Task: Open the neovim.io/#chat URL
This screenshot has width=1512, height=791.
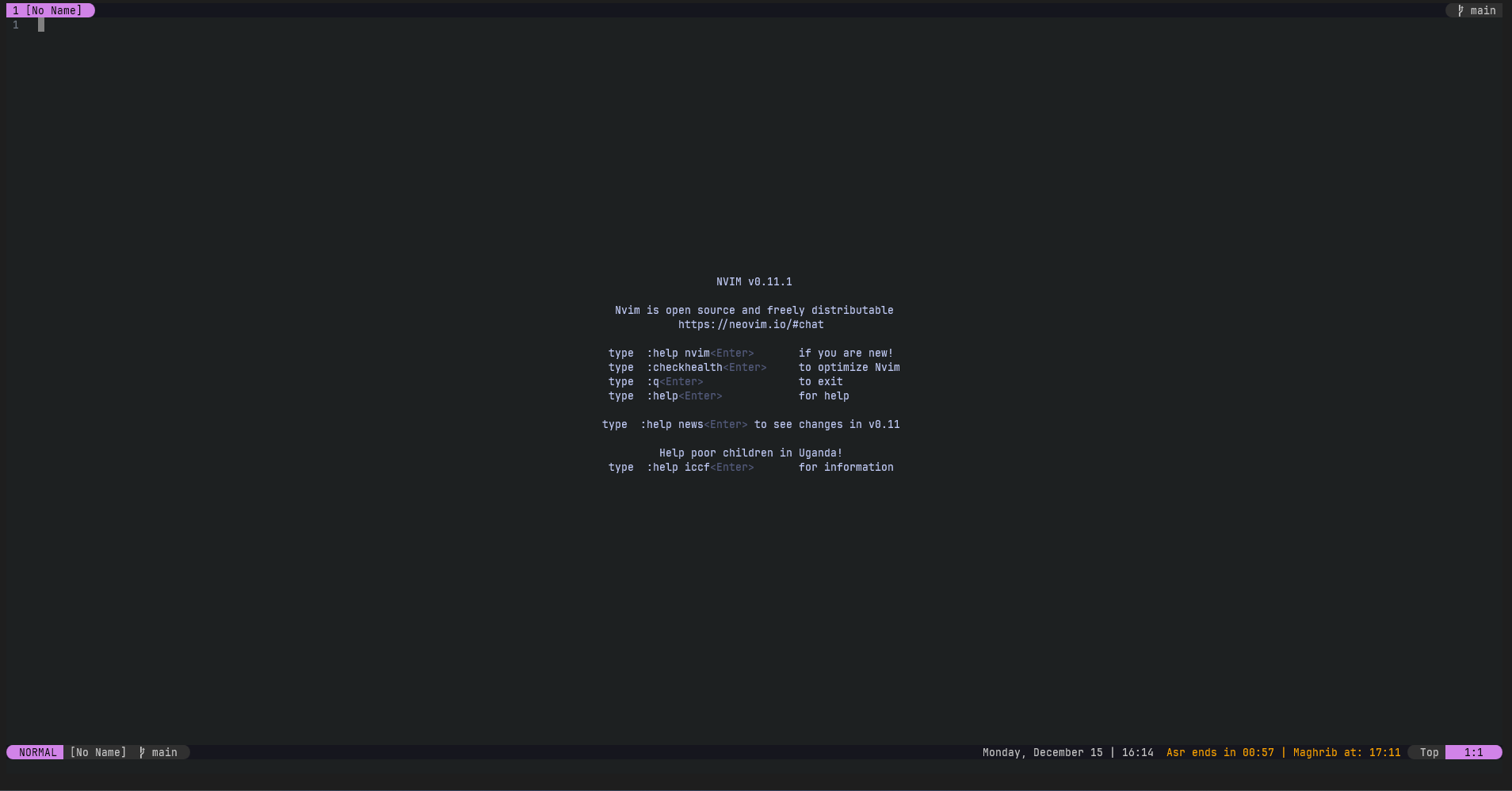Action: click(x=750, y=324)
